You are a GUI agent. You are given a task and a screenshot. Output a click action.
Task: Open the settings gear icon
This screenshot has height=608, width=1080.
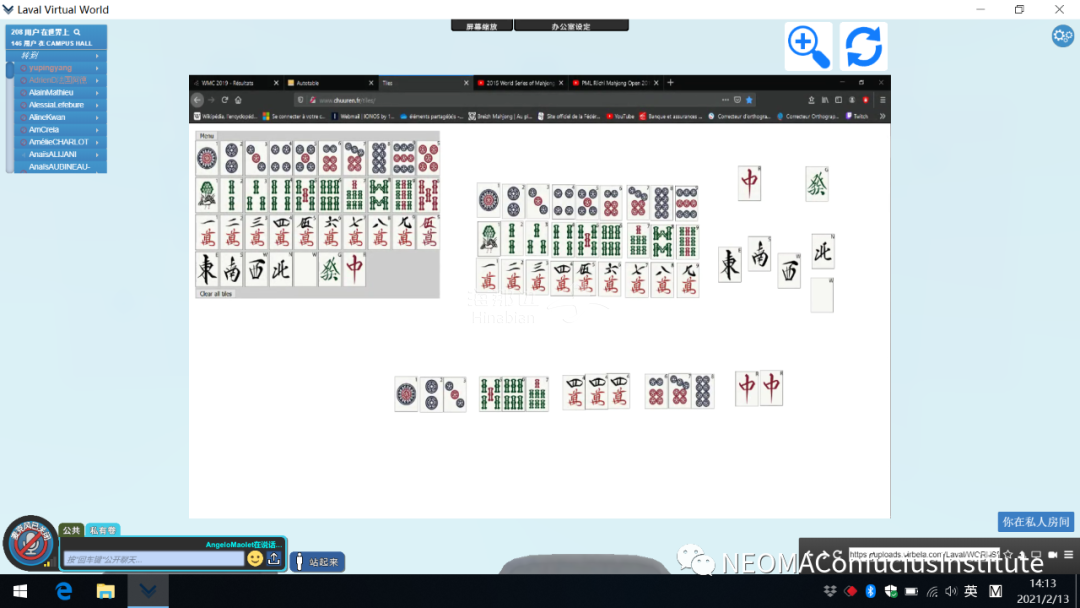pos(1062,36)
